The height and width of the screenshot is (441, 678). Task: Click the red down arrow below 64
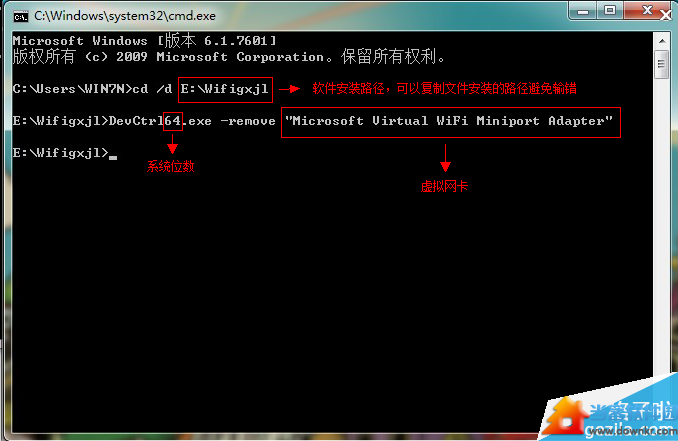[172, 144]
